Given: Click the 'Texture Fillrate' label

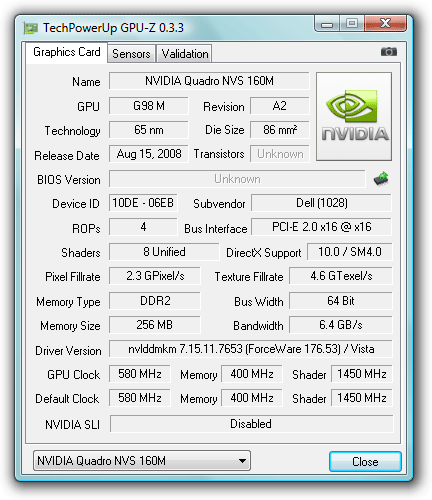Looking at the screenshot, I should tap(249, 277).
